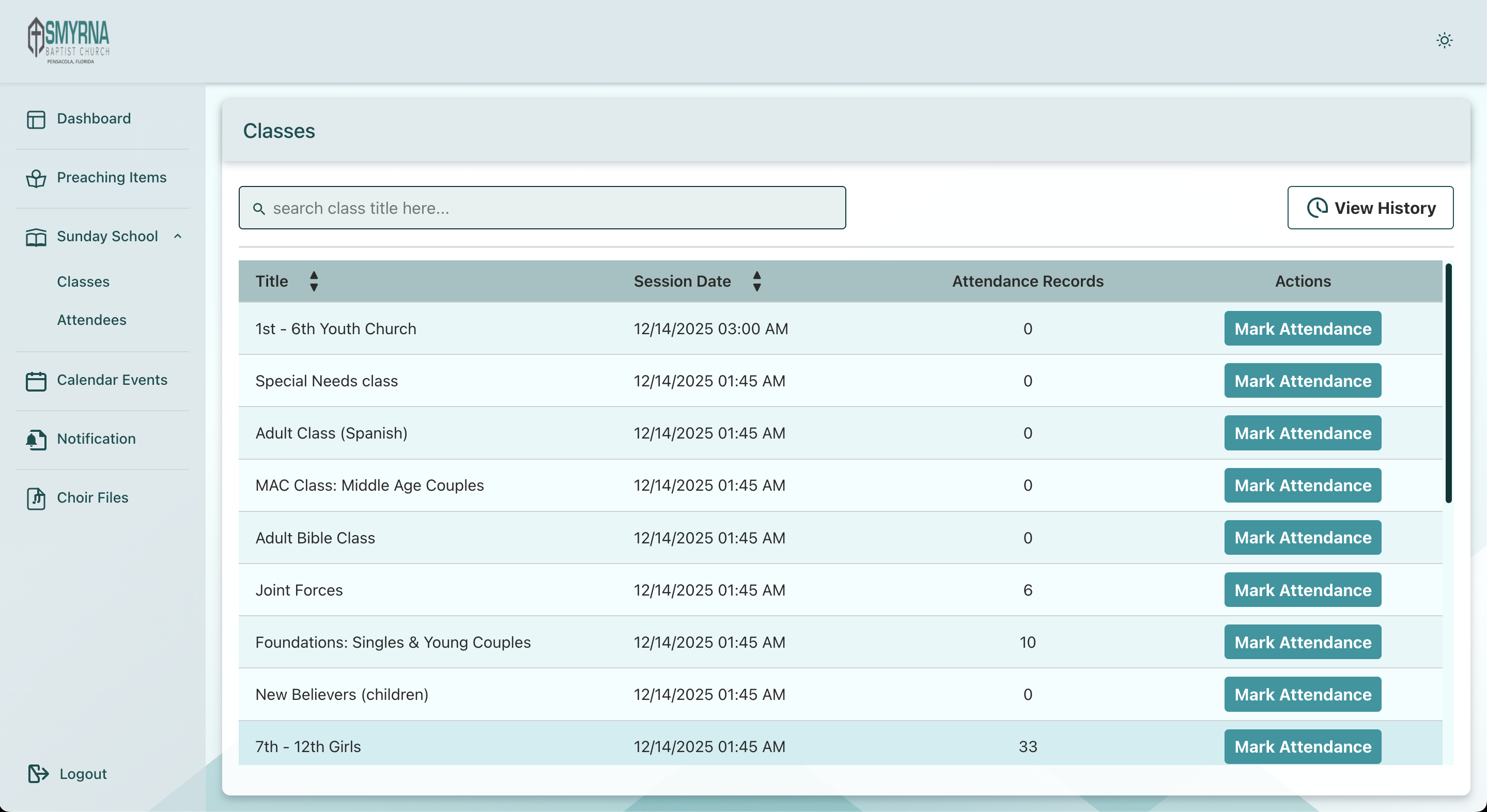Click the clock icon in View History
The width and height of the screenshot is (1487, 812).
pyautogui.click(x=1316, y=208)
